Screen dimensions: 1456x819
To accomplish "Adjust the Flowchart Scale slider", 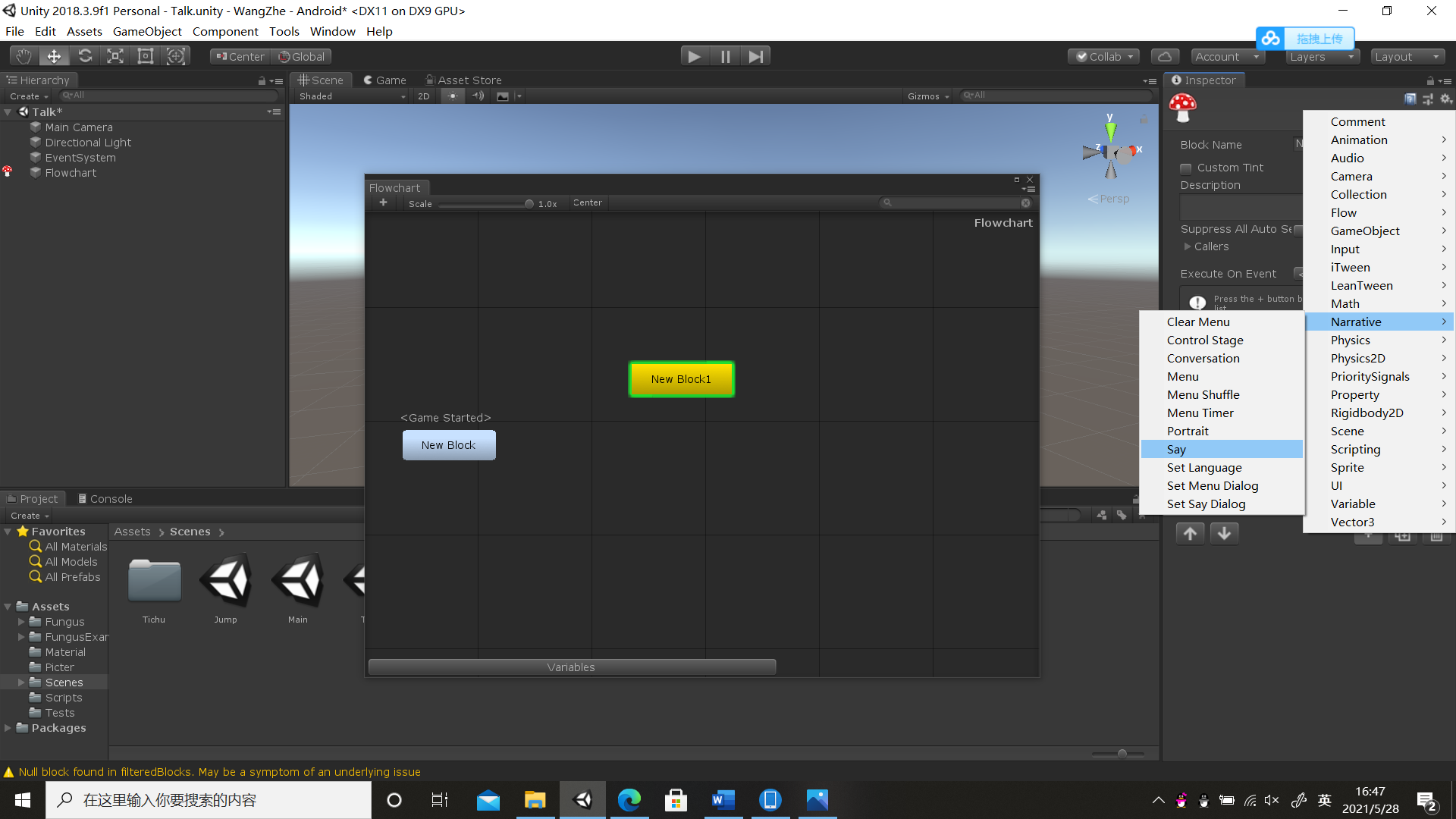I will [x=529, y=203].
